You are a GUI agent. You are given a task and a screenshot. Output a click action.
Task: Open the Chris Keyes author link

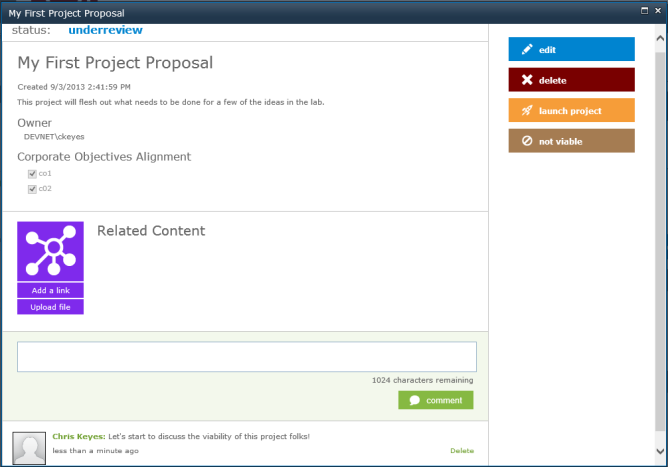click(x=78, y=436)
